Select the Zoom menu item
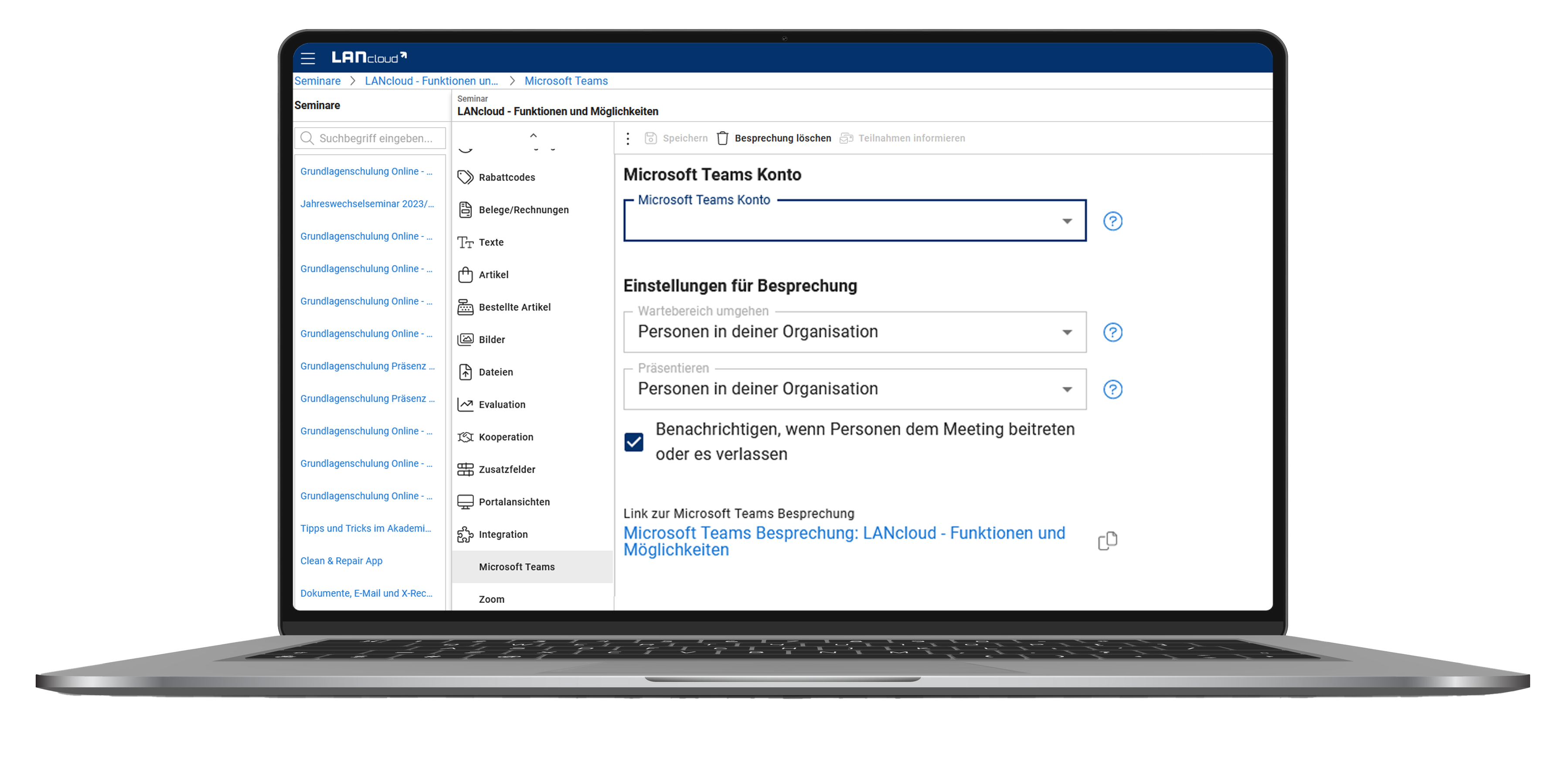1568x775 pixels. coord(533,599)
